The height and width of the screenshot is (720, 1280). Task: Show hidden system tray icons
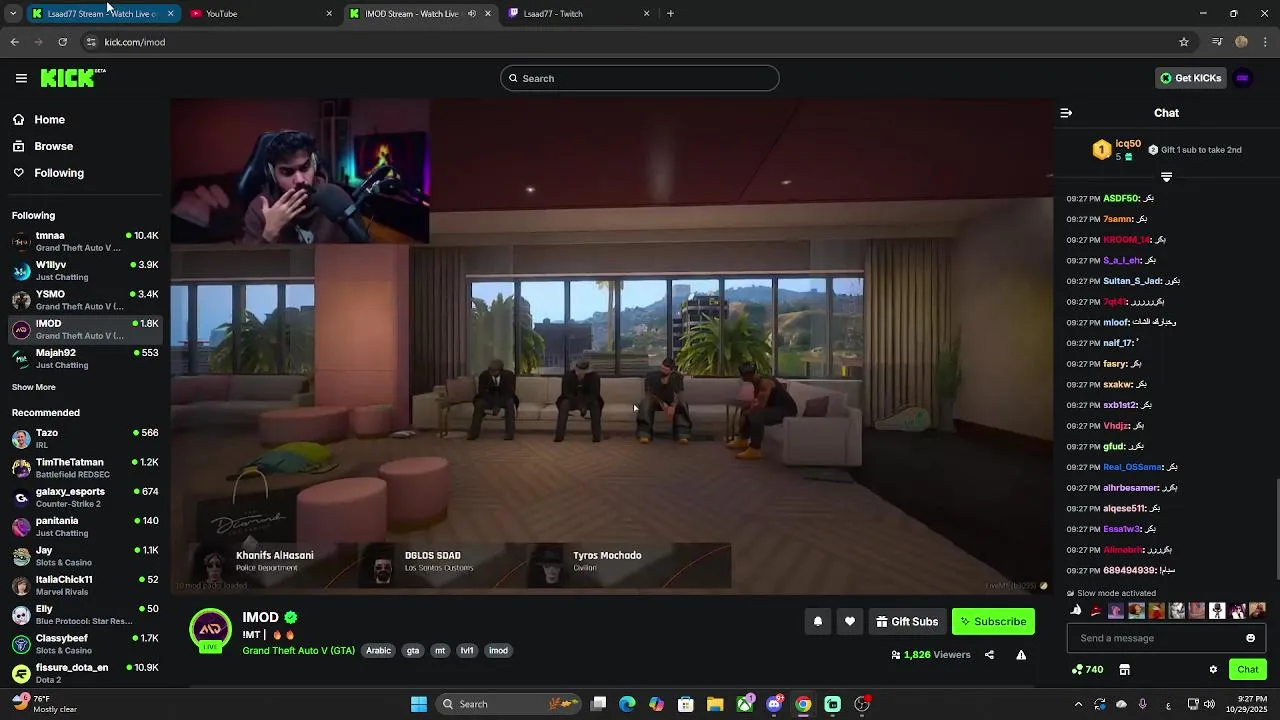[1078, 704]
